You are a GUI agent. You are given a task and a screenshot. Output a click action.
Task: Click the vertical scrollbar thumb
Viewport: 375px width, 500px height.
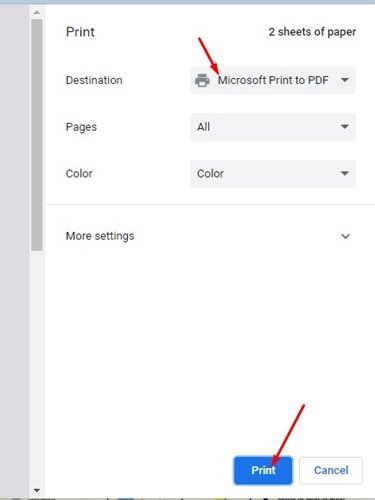pyautogui.click(x=37, y=135)
